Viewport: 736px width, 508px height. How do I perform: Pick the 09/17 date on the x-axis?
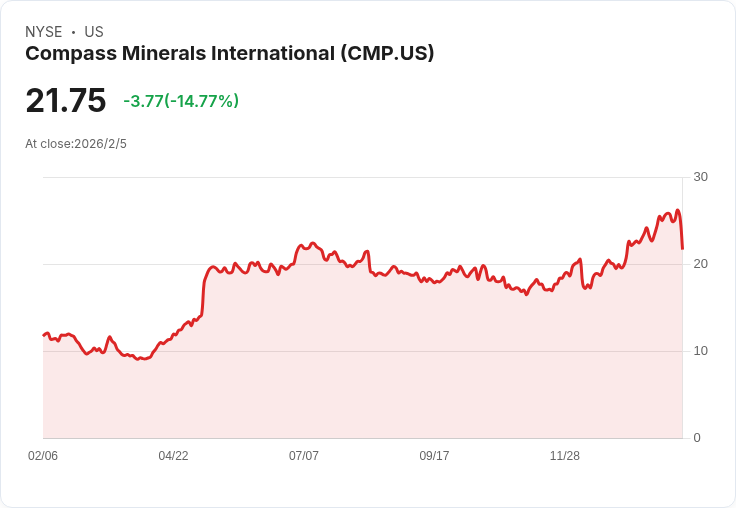coord(434,456)
